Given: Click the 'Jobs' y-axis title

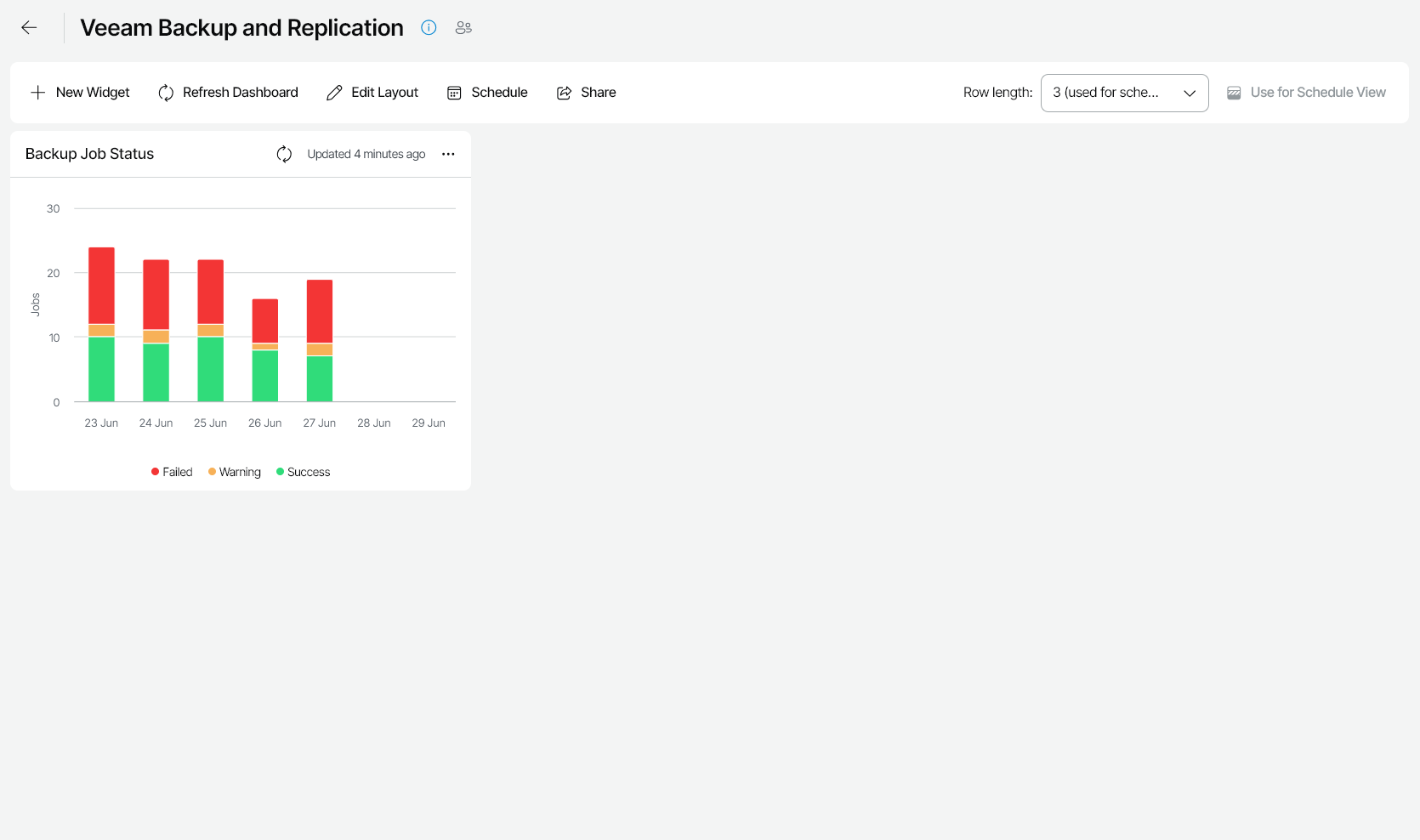Looking at the screenshot, I should coord(36,304).
